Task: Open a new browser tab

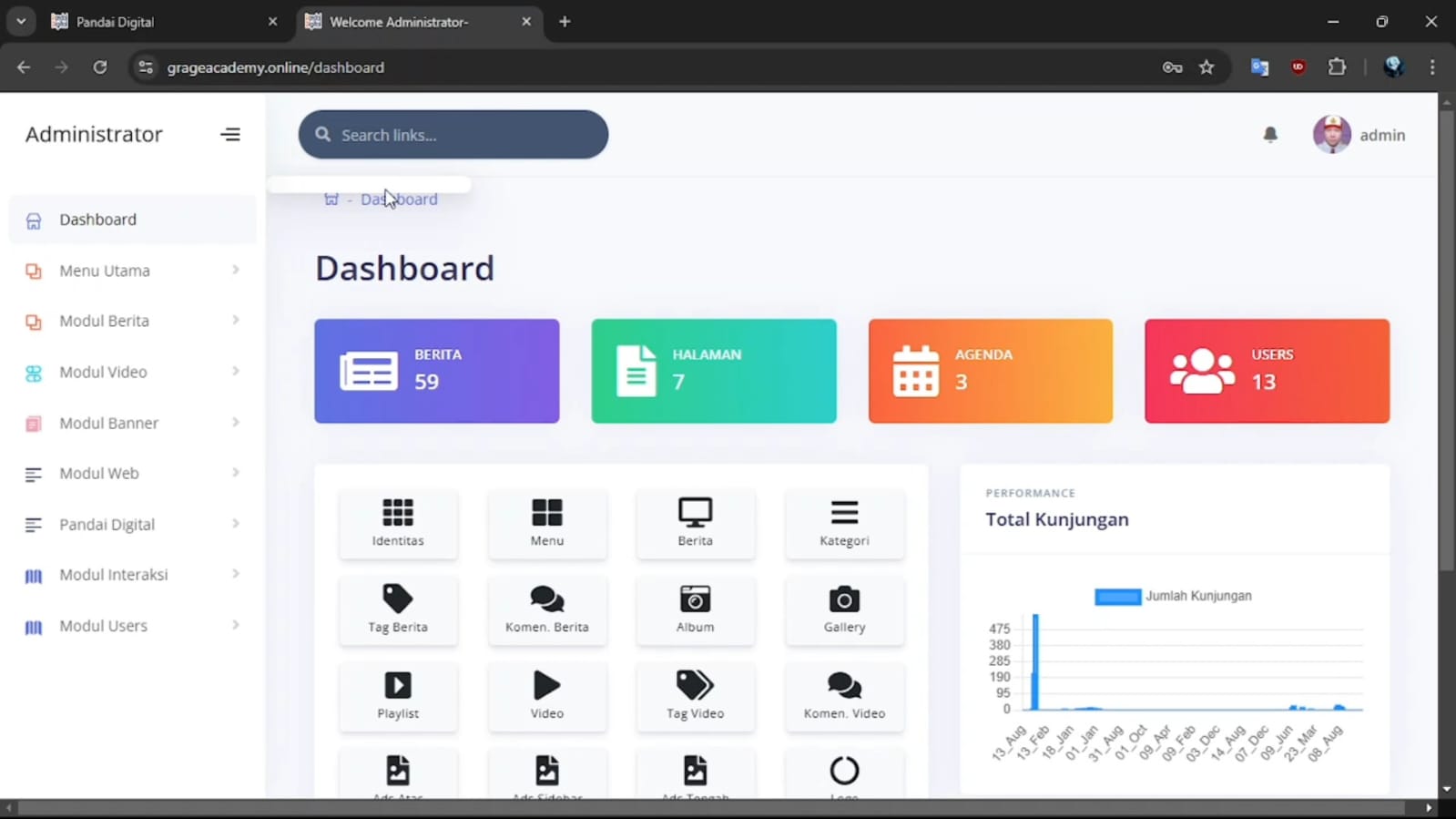Action: pos(565,22)
